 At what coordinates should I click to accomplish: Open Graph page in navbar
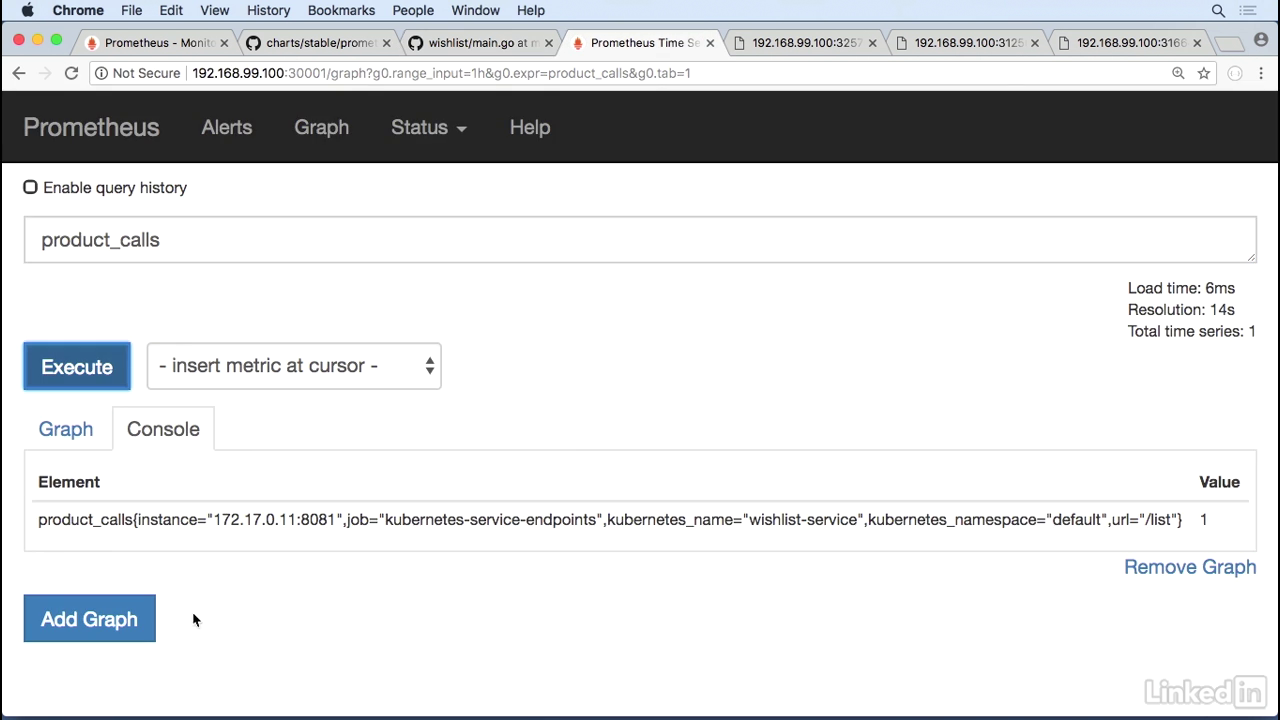click(x=321, y=127)
